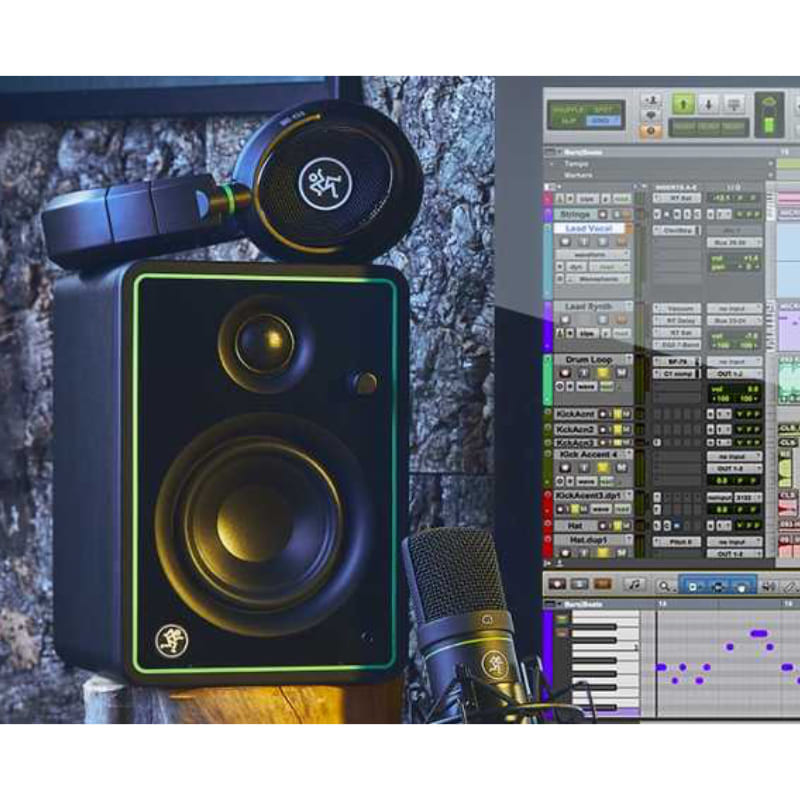The width and height of the screenshot is (800, 800).
Task: Open the Lead Vocal bus output dropdown
Action: pyautogui.click(x=734, y=242)
